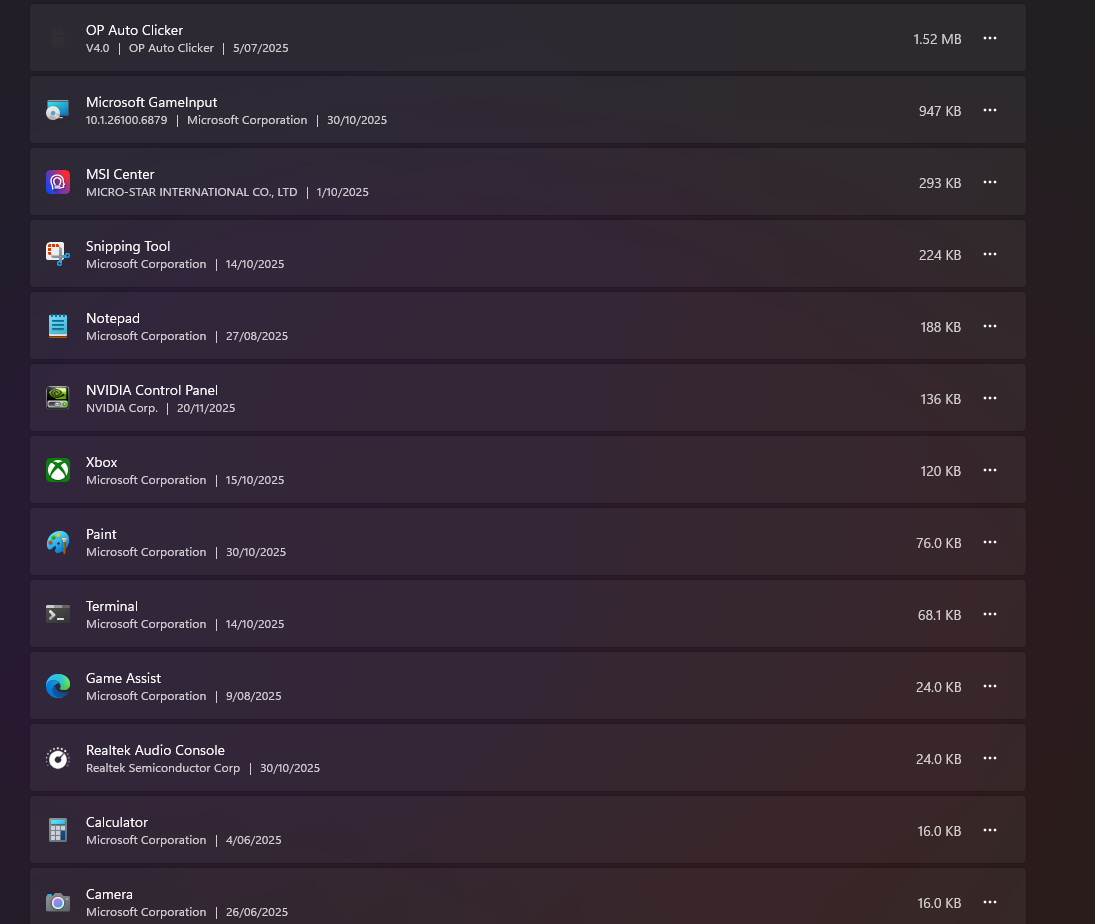
Task: Open more options for OP Auto Clicker
Action: (x=990, y=38)
